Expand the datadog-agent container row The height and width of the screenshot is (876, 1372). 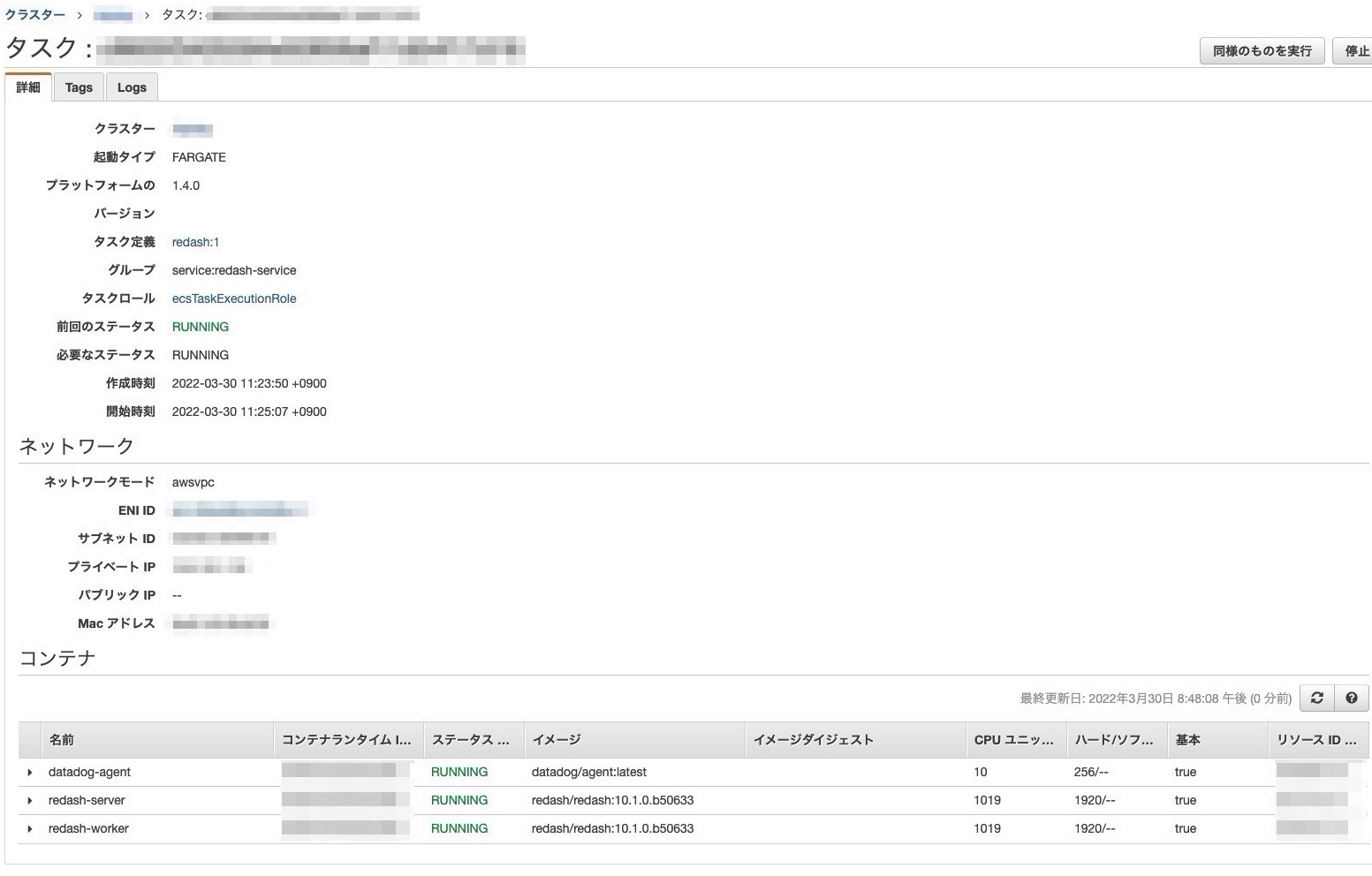[30, 773]
